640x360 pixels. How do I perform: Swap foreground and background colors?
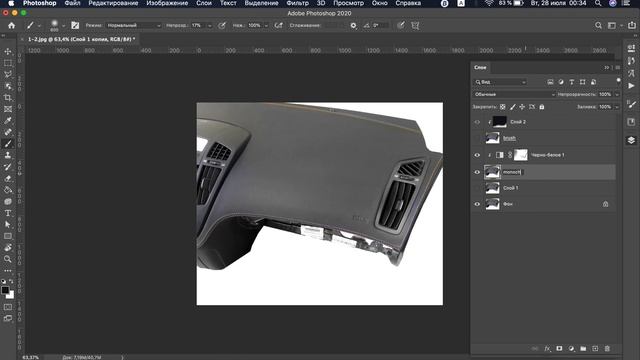(11, 281)
